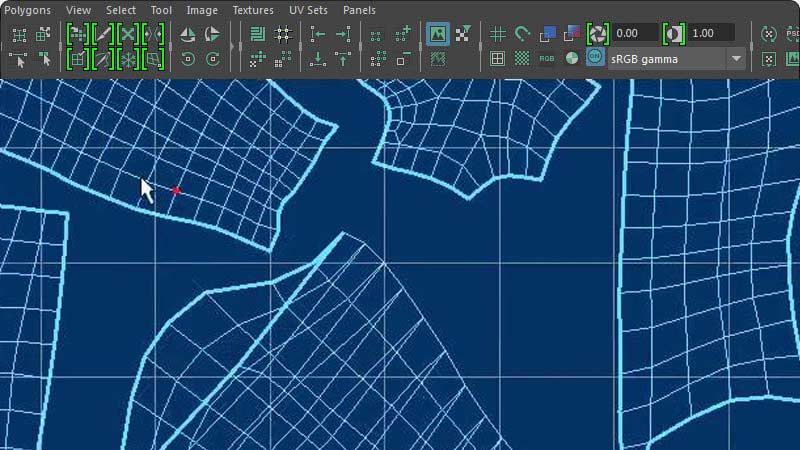Click the plus add-UVs selection icon
Viewport: 800px width, 450px height.
click(403, 34)
